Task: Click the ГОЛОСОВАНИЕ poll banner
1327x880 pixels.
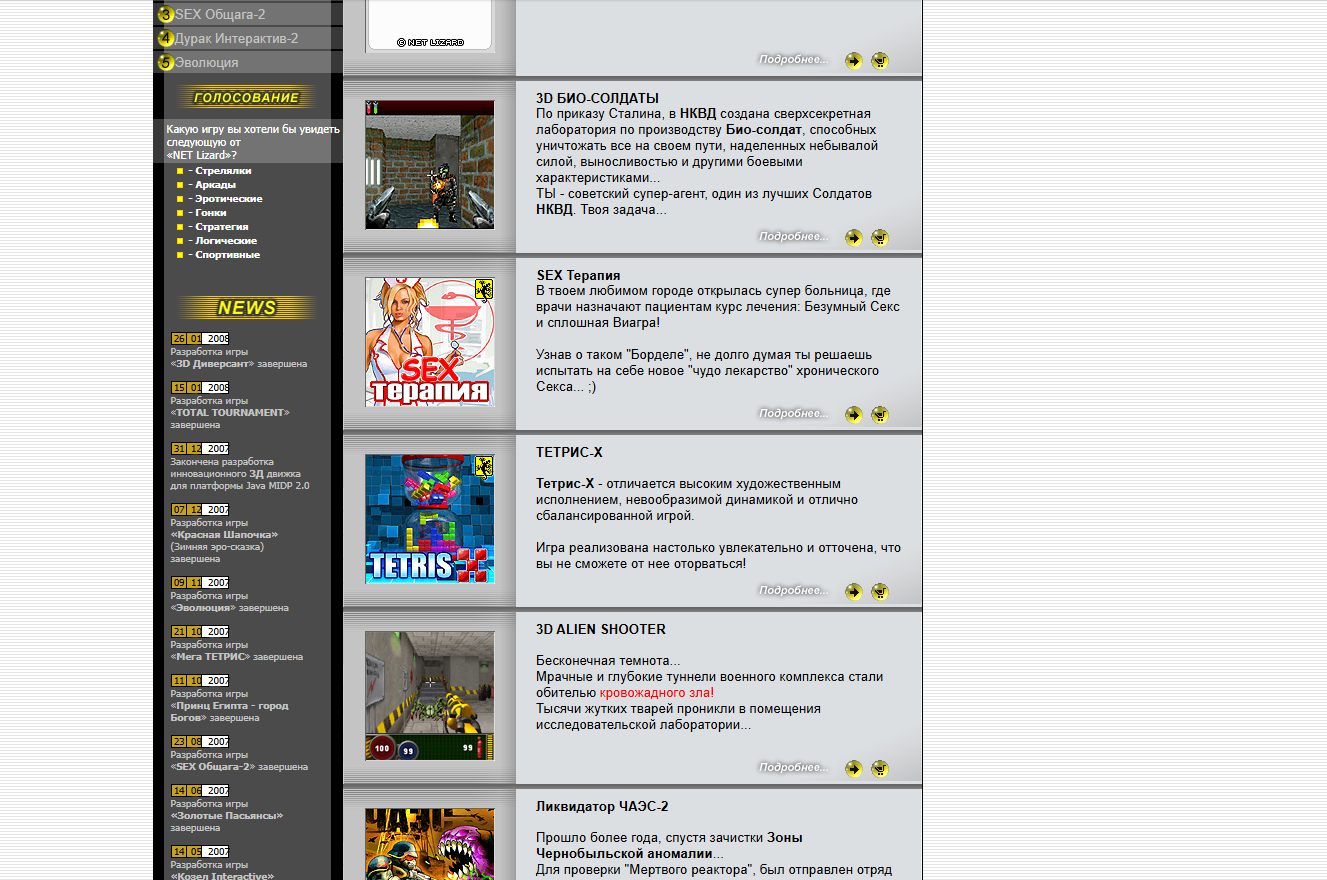Action: [247, 98]
